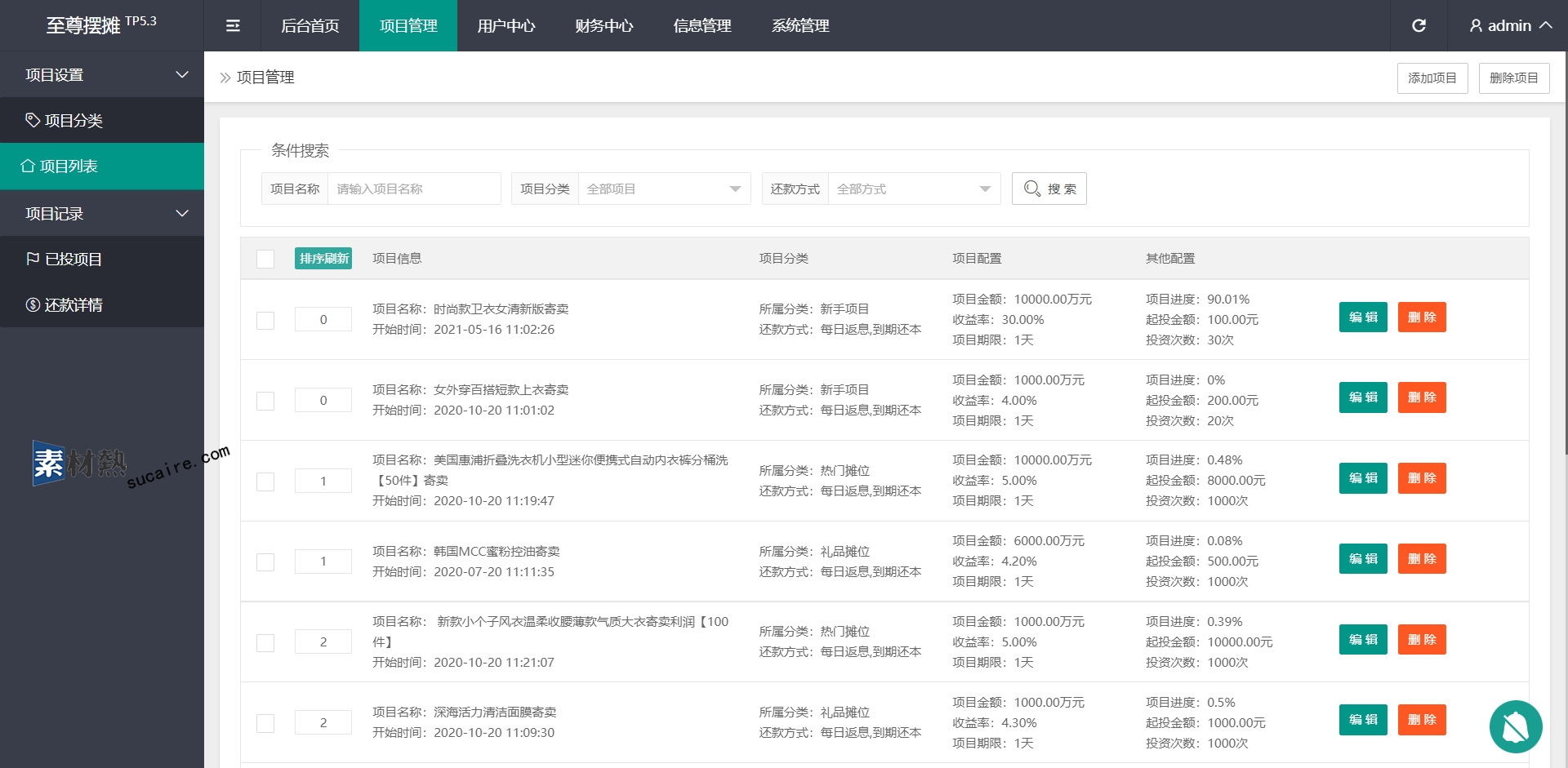Open 信息管理 tab

(x=702, y=26)
